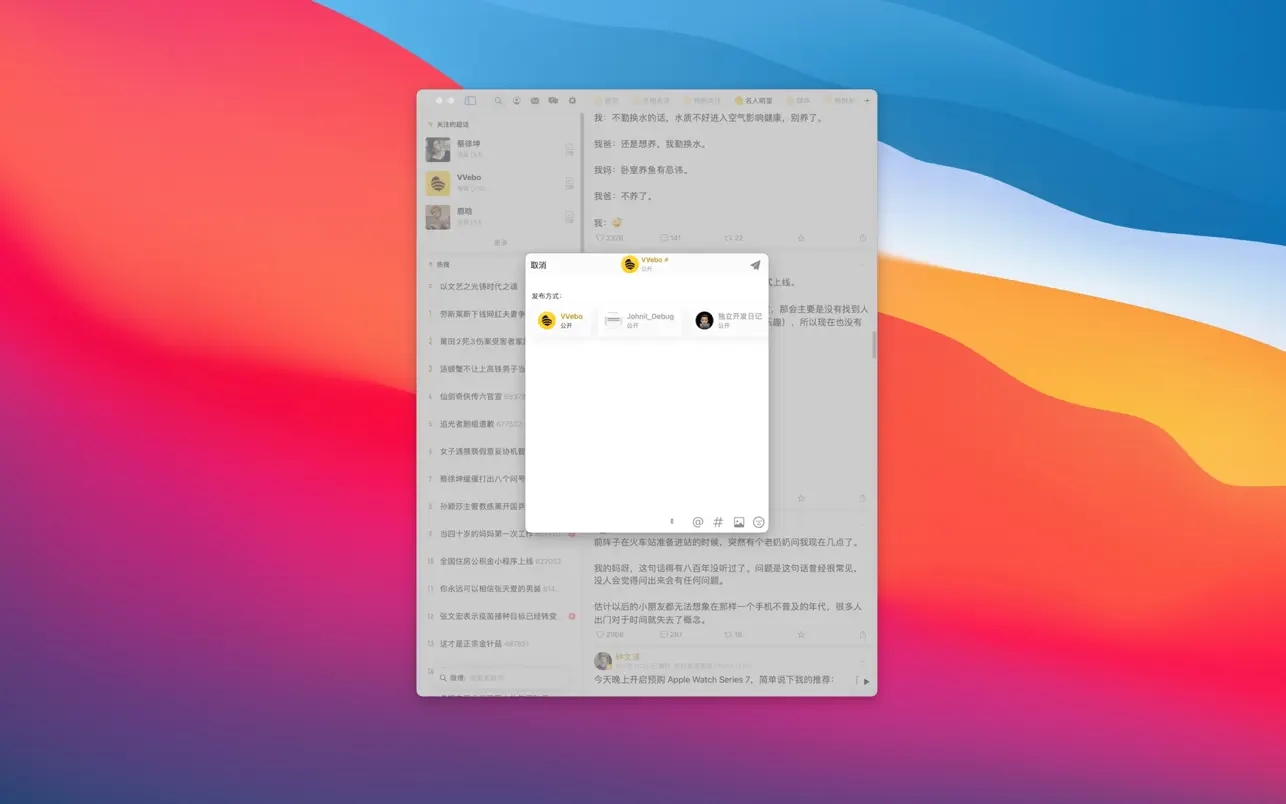Add an image using the picture icon
Screen dimensions: 1286x804
tap(739, 522)
